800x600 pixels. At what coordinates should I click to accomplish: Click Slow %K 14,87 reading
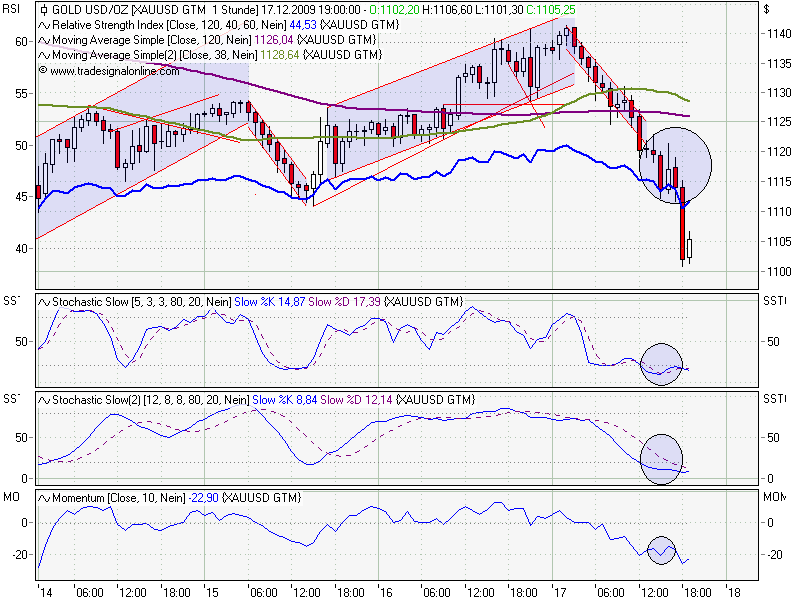point(269,302)
